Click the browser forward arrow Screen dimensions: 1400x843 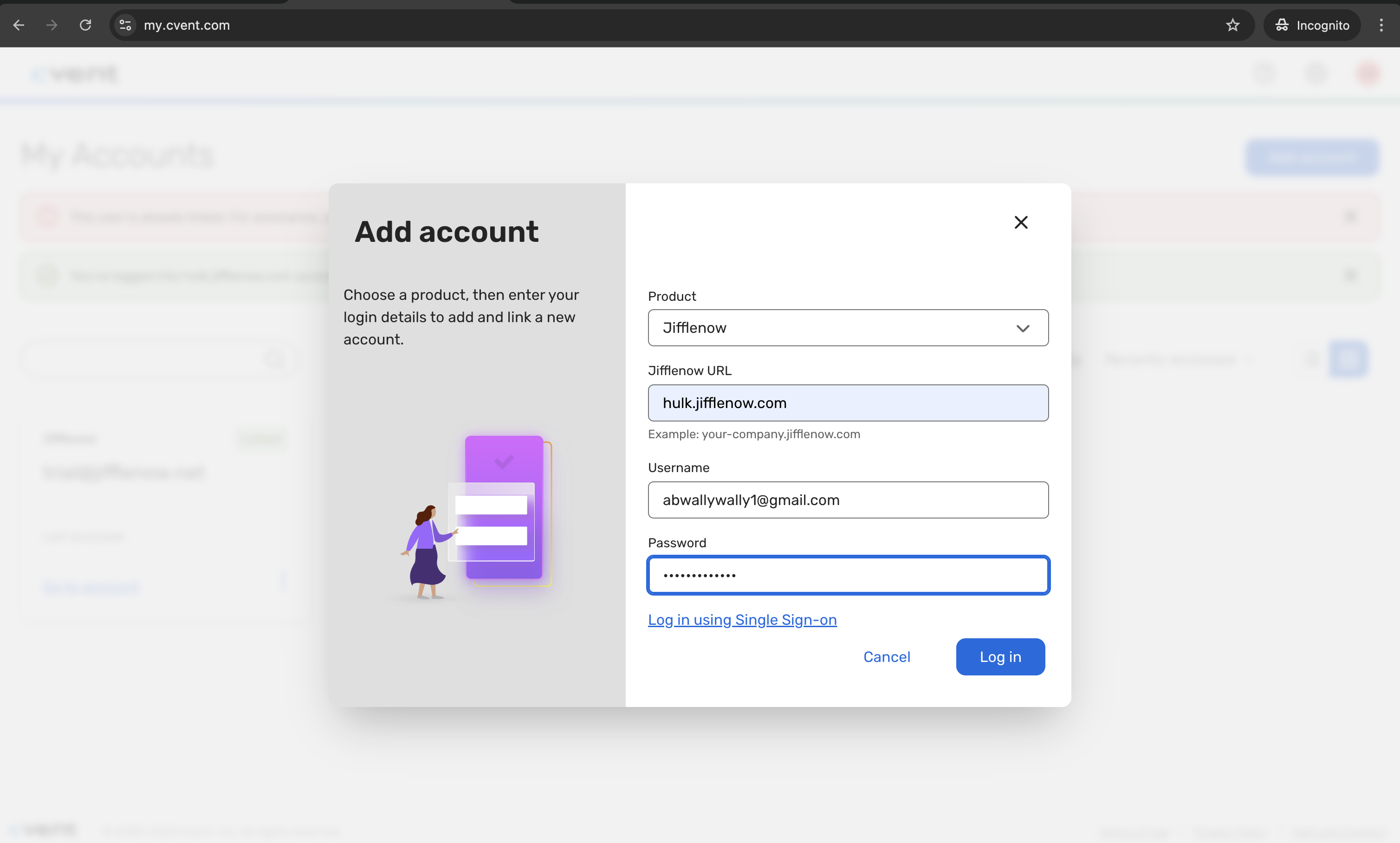click(x=52, y=25)
